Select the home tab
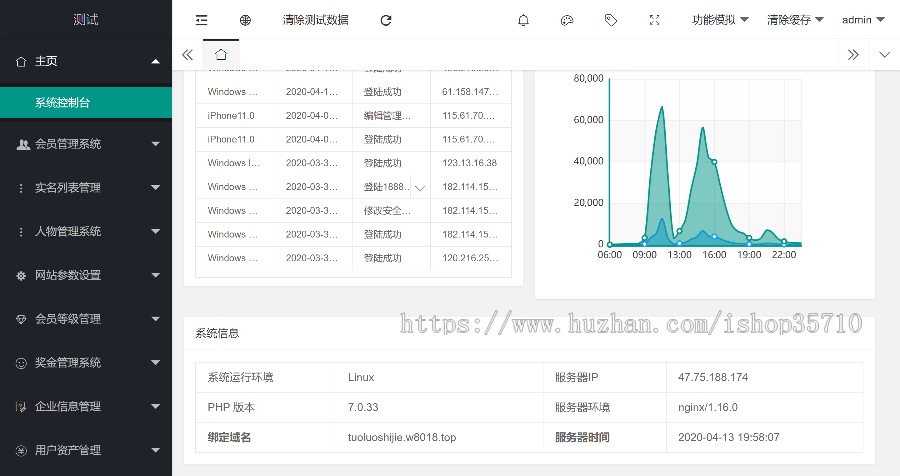 221,55
